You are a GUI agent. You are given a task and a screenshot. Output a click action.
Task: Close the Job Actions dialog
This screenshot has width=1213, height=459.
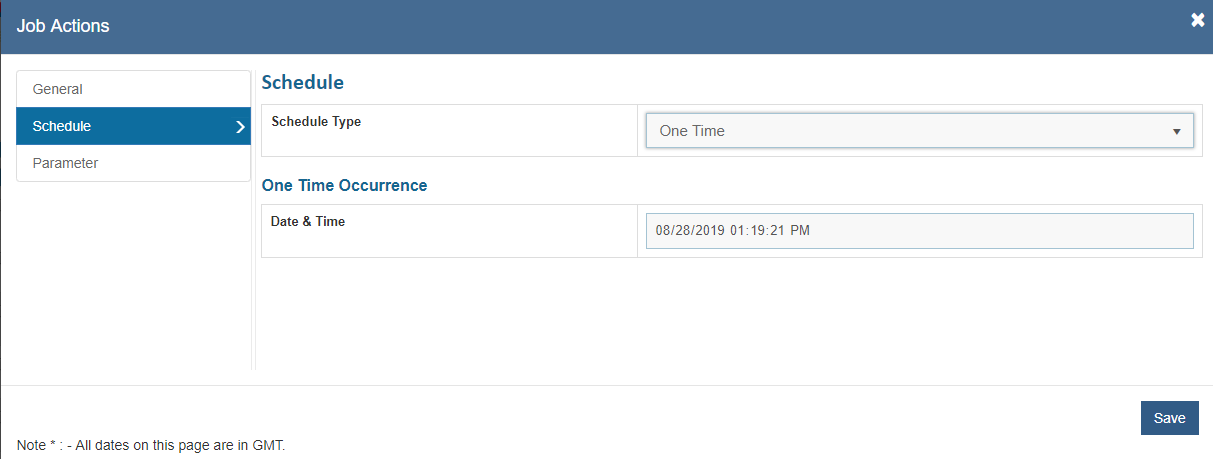tap(1197, 20)
